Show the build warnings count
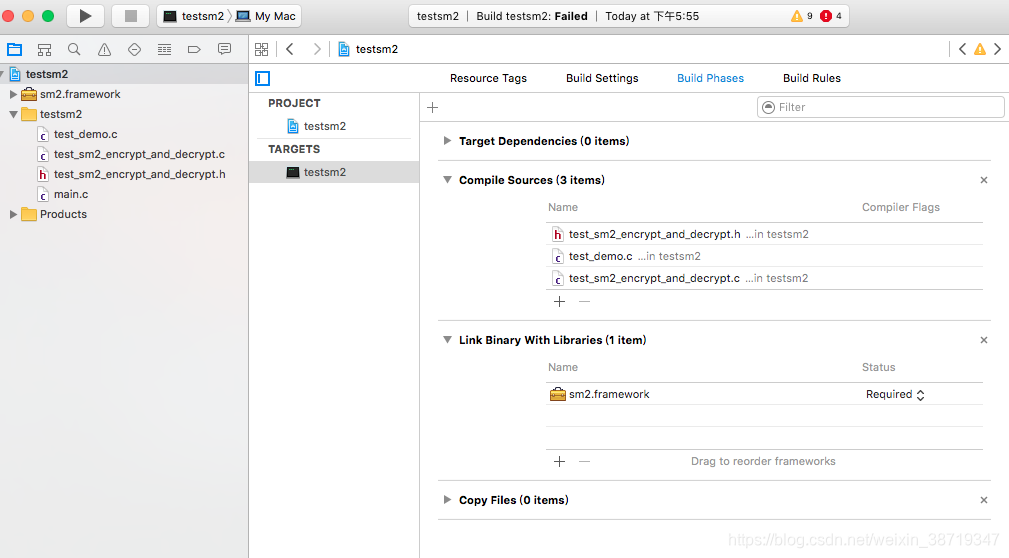 click(802, 16)
